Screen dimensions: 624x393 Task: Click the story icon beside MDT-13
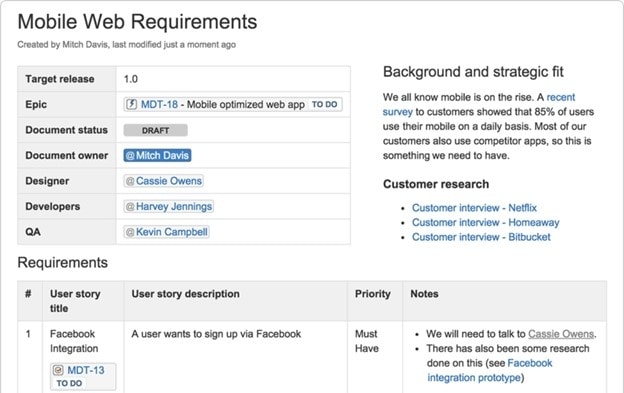58,370
